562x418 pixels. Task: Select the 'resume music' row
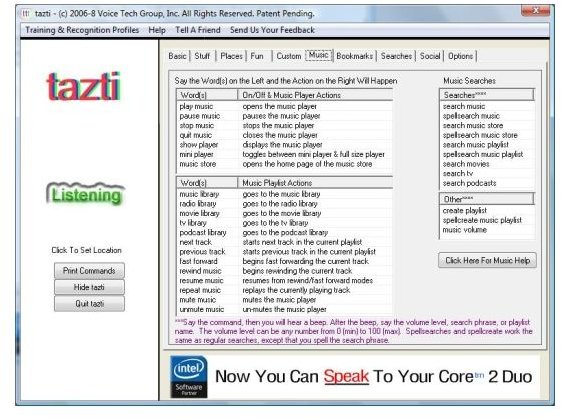[285, 281]
